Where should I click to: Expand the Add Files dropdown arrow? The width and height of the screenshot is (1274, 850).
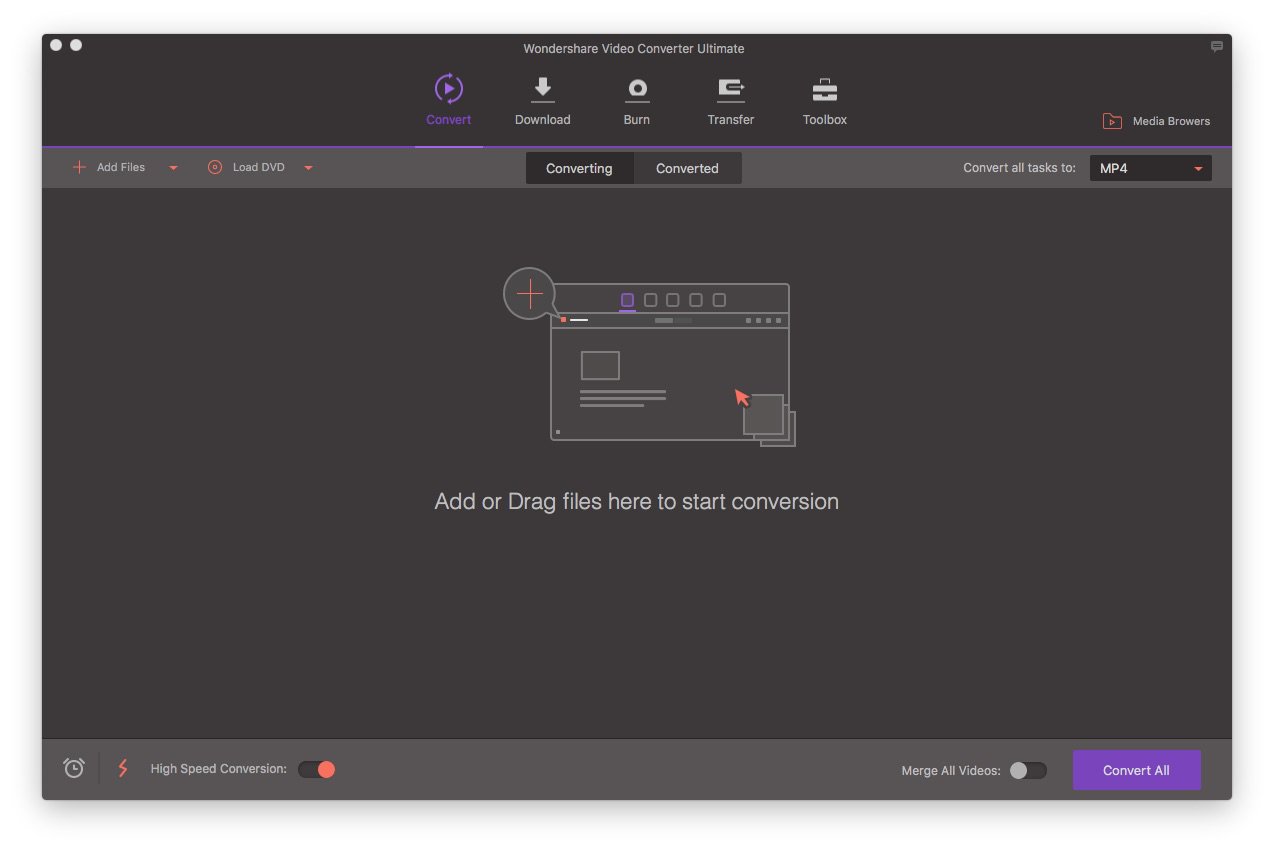(x=172, y=168)
